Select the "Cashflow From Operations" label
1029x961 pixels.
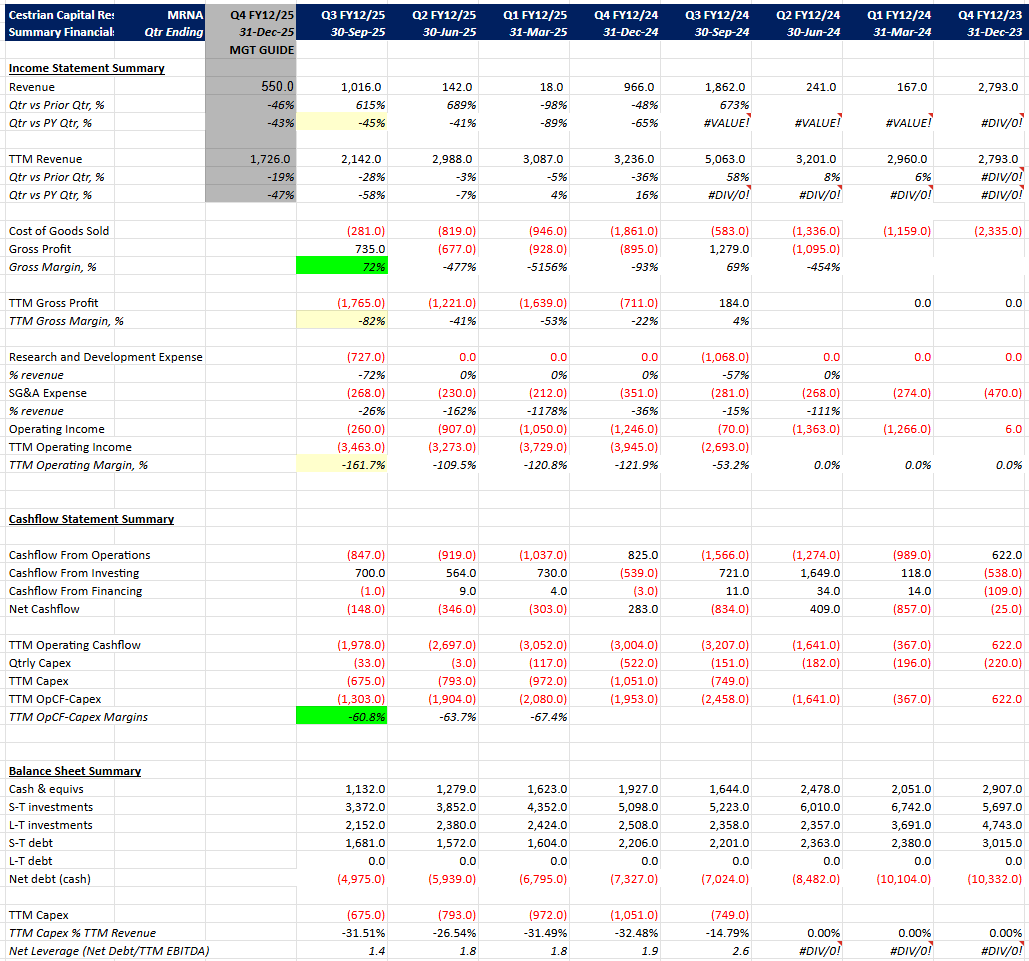tap(79, 555)
